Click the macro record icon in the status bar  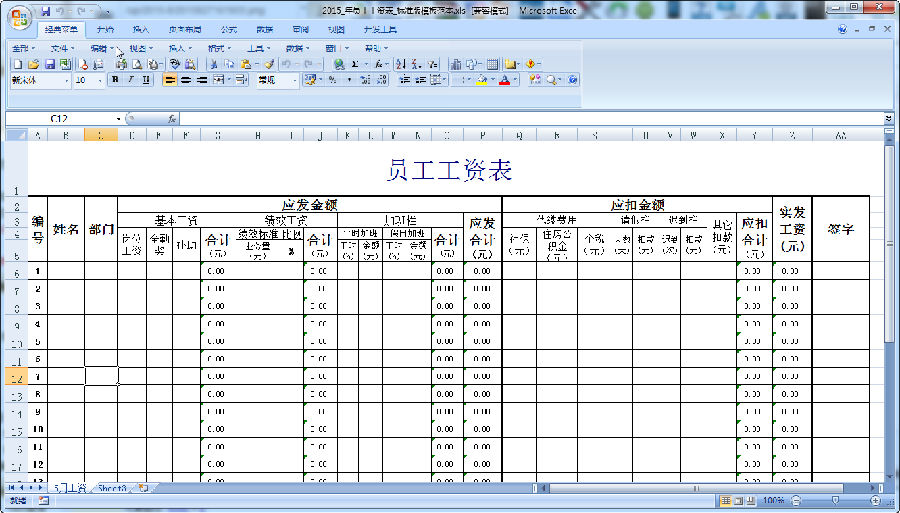coord(44,501)
